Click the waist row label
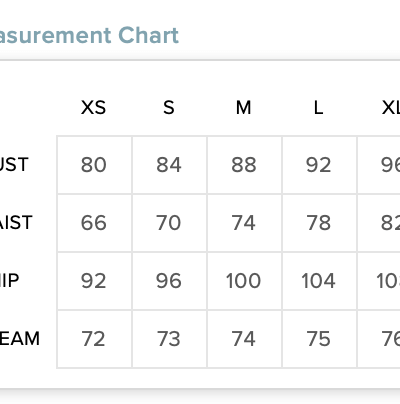 16,222
